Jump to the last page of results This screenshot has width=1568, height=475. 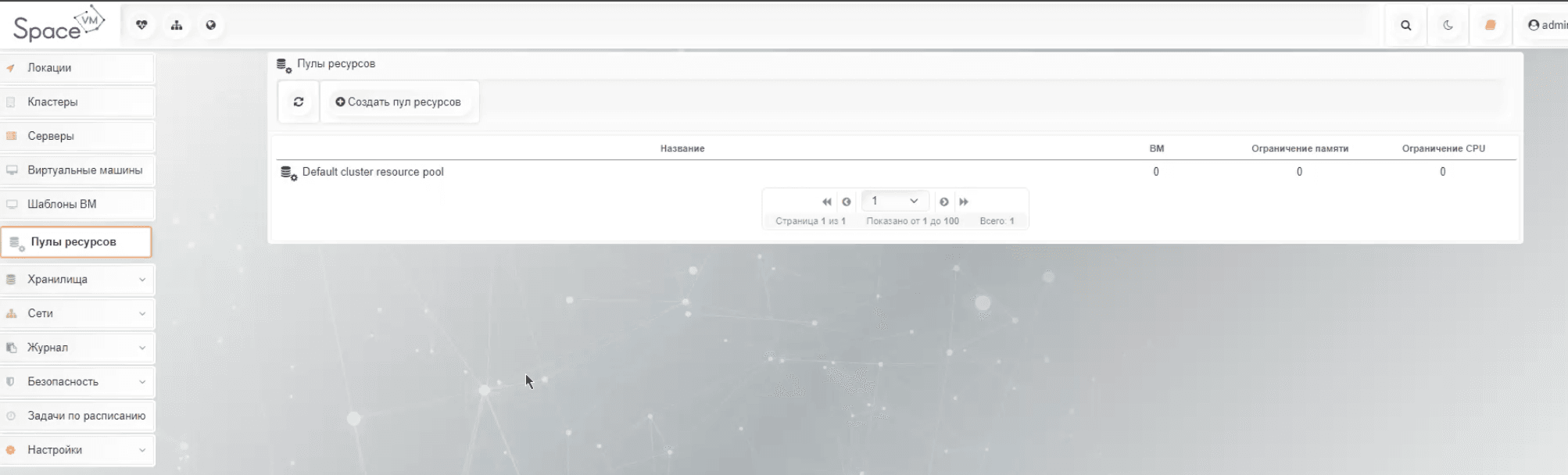click(x=964, y=202)
